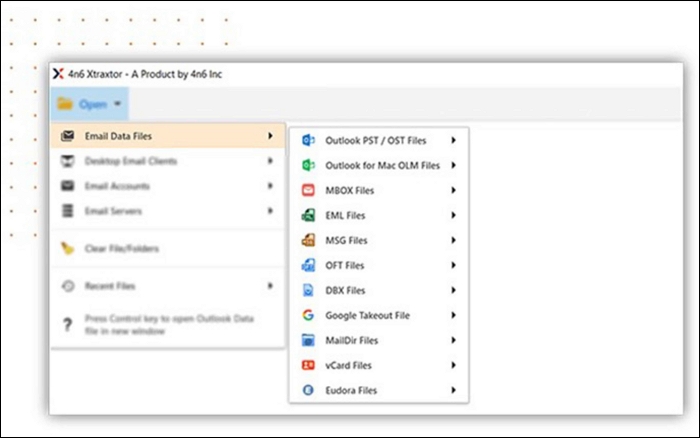Expand the Eudora Files submenu arrow

pos(453,390)
